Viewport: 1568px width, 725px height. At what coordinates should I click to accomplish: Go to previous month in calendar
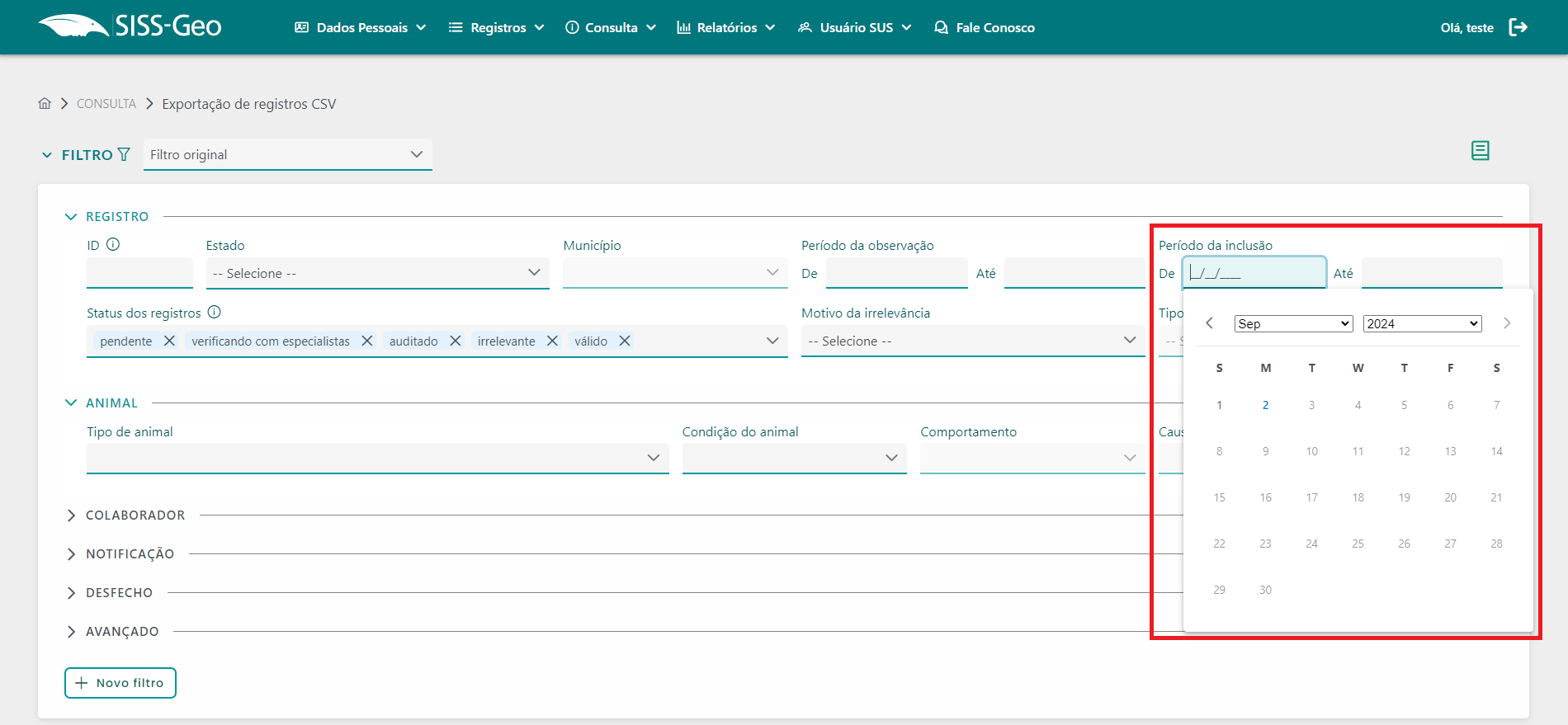(x=1210, y=322)
